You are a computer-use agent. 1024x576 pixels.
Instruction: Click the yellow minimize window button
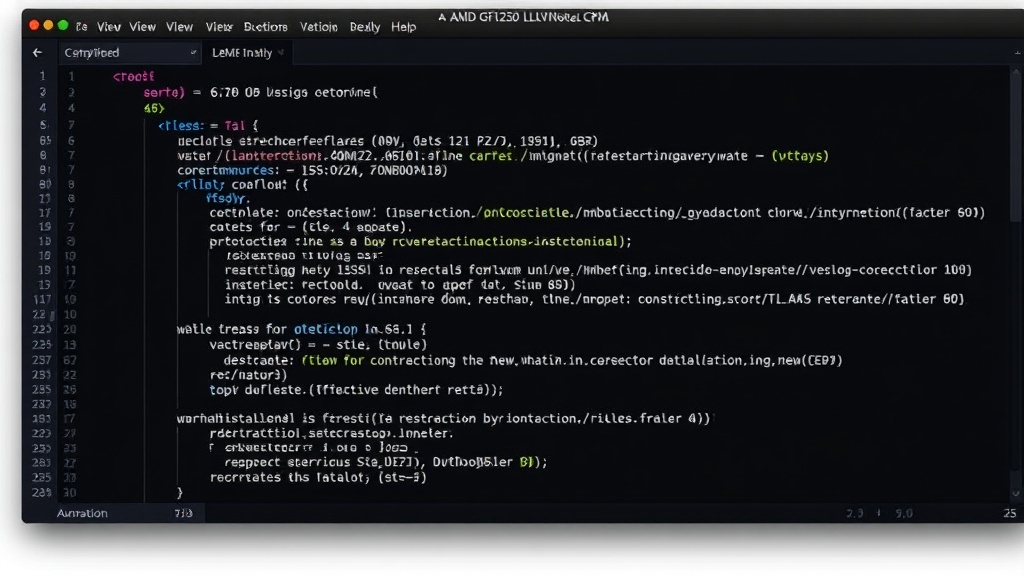(x=48, y=25)
